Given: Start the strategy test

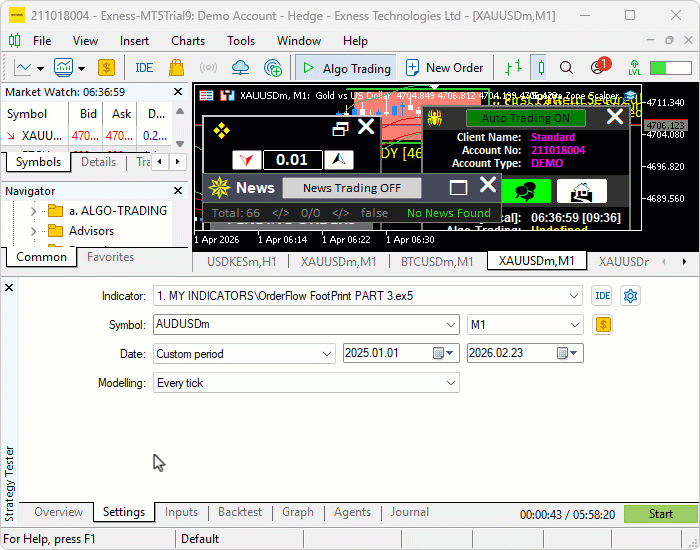Looking at the screenshot, I should [x=661, y=514].
